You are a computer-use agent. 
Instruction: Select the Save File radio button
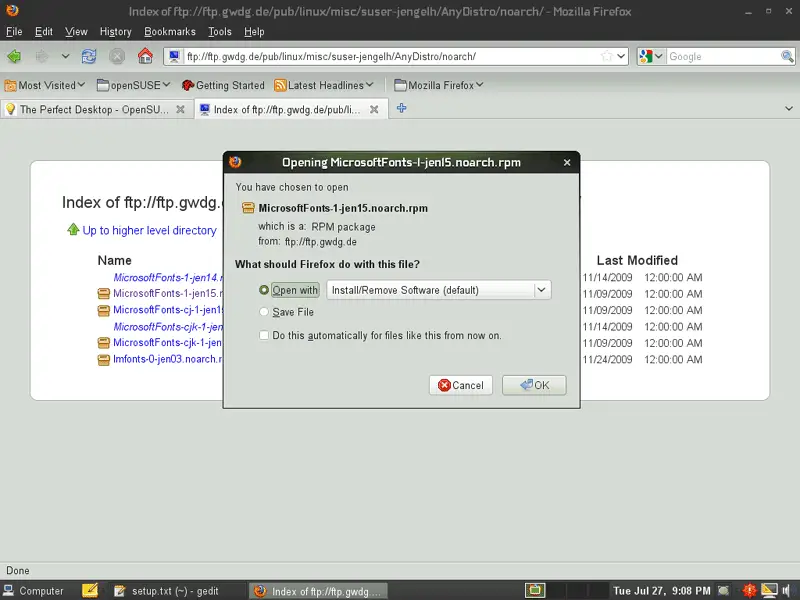264,312
